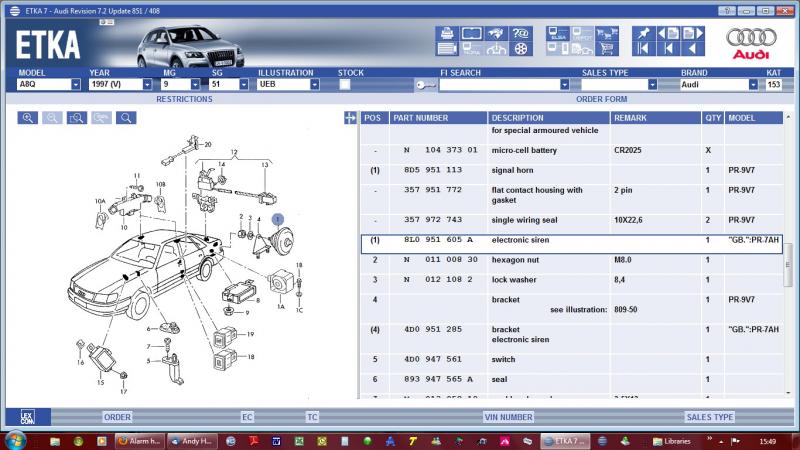Click the key icon beside FI SEARCH
The image size is (800, 450).
pos(425,85)
